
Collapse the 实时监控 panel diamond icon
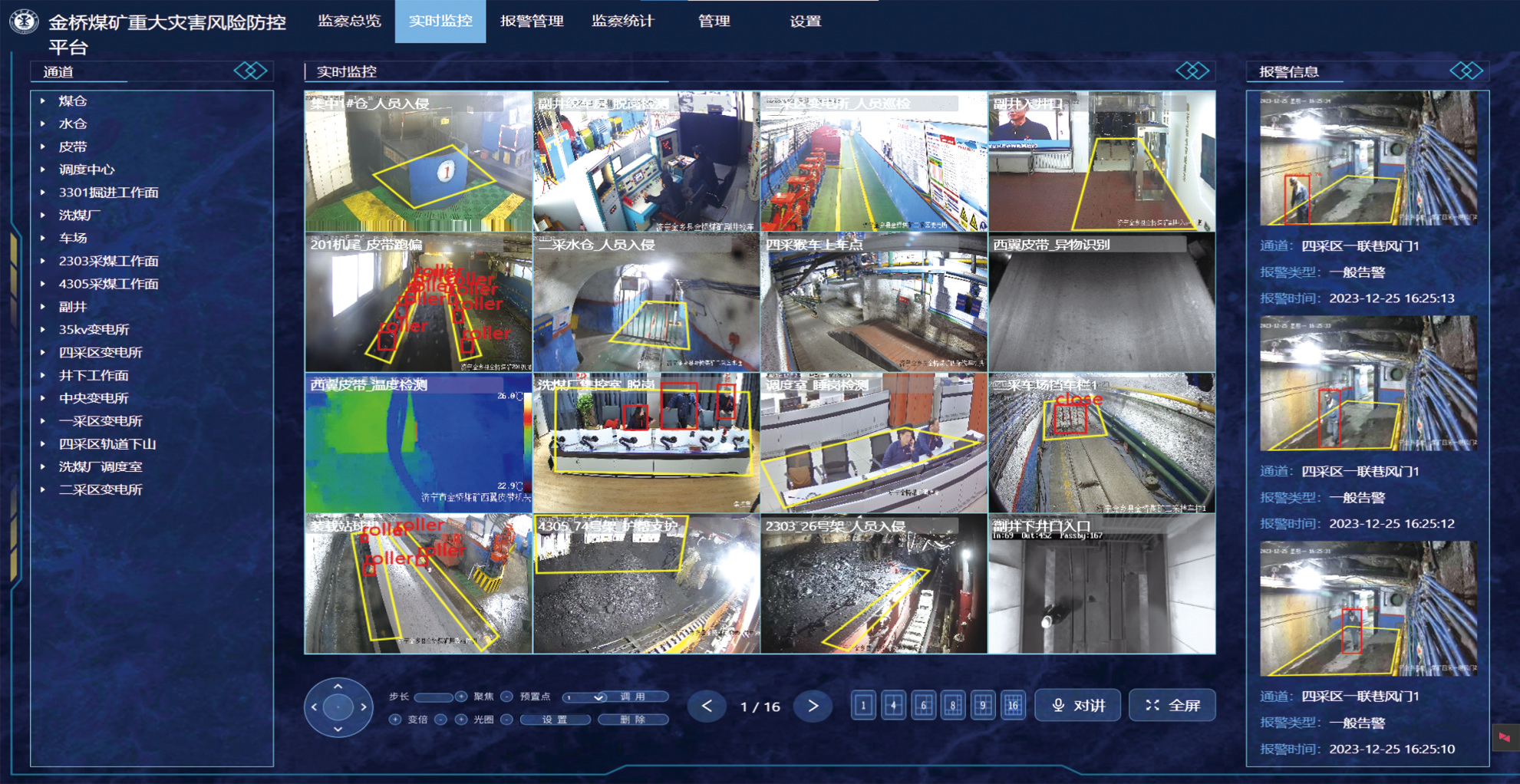point(1192,71)
